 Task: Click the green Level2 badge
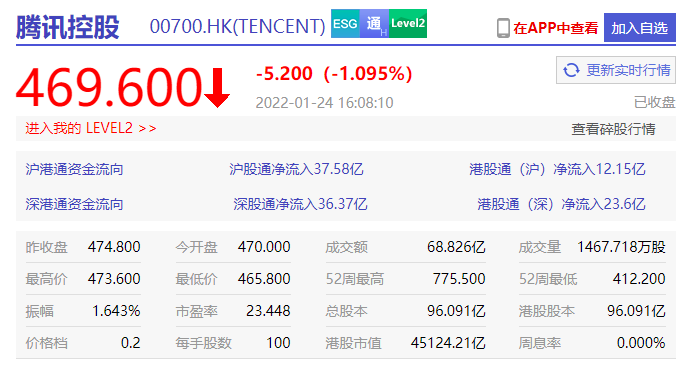coord(408,23)
